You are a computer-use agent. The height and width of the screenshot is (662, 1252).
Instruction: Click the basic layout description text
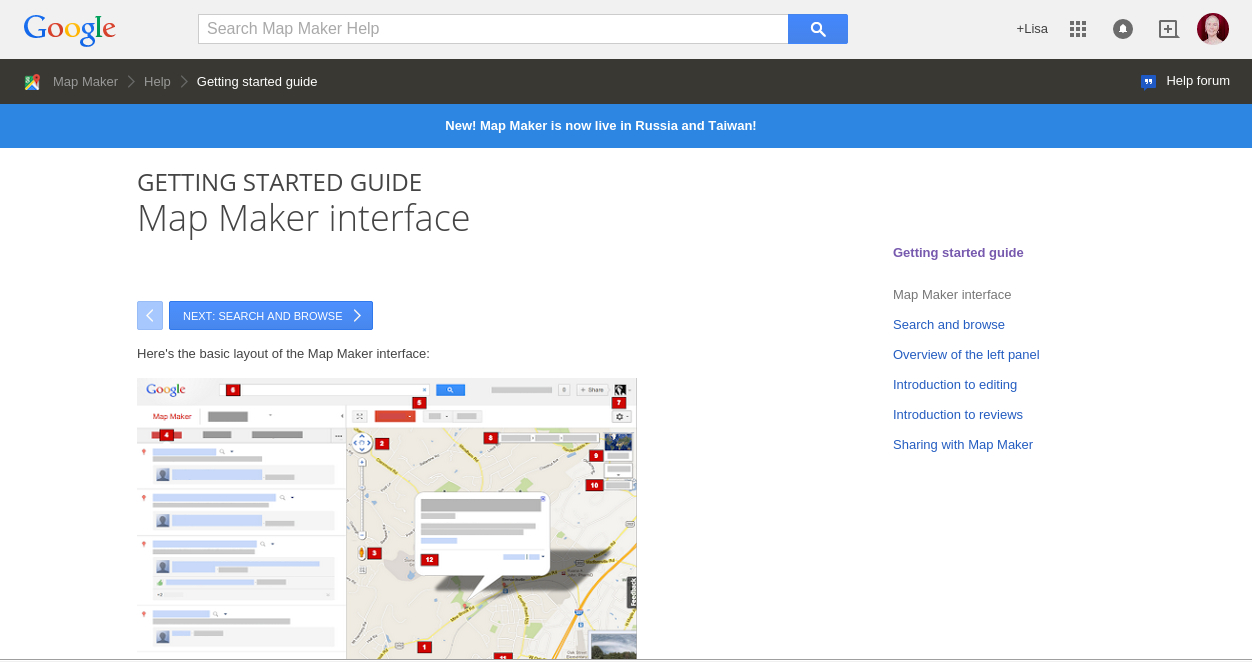[x=283, y=354]
